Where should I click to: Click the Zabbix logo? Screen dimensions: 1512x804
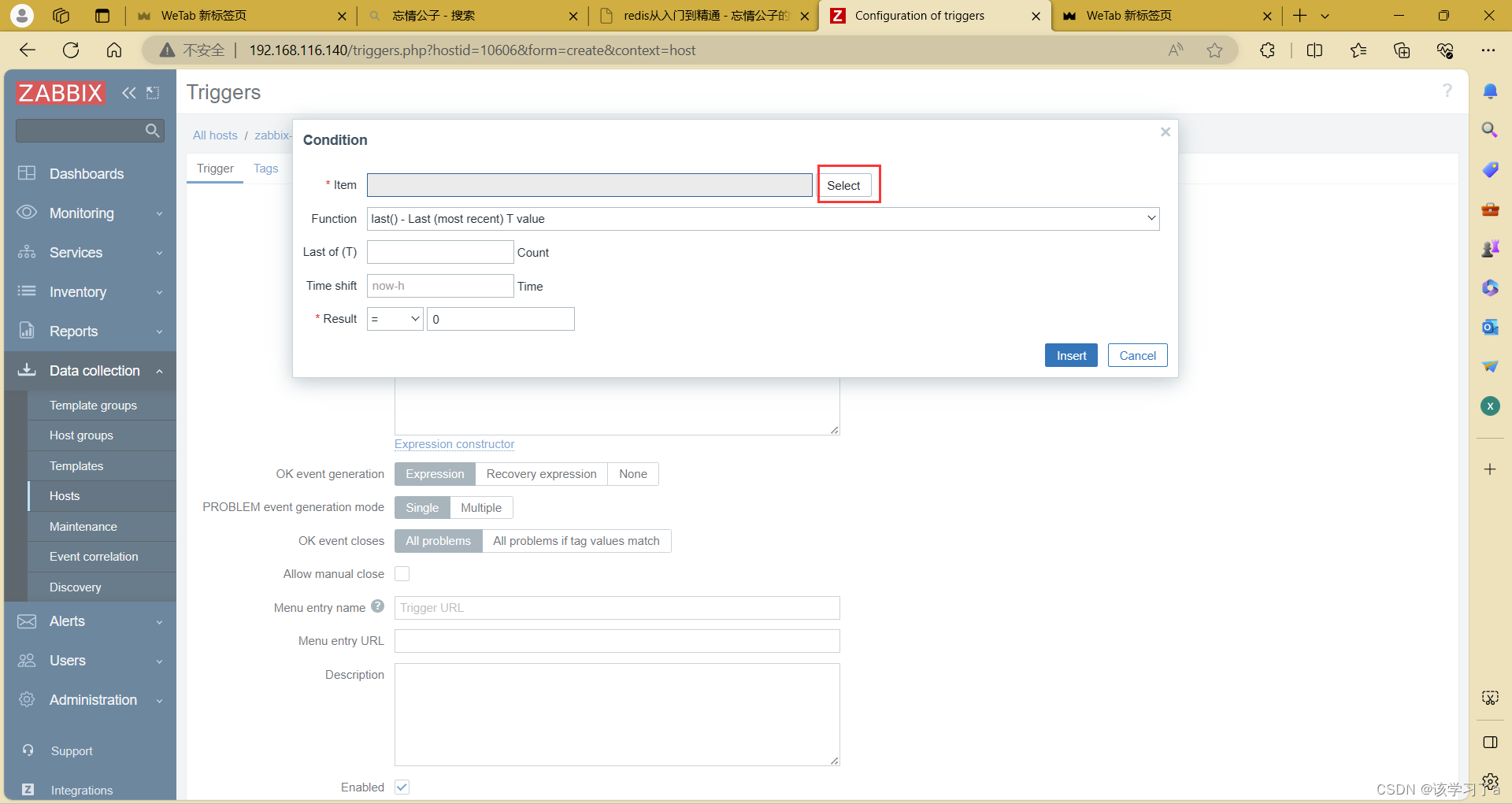point(61,93)
